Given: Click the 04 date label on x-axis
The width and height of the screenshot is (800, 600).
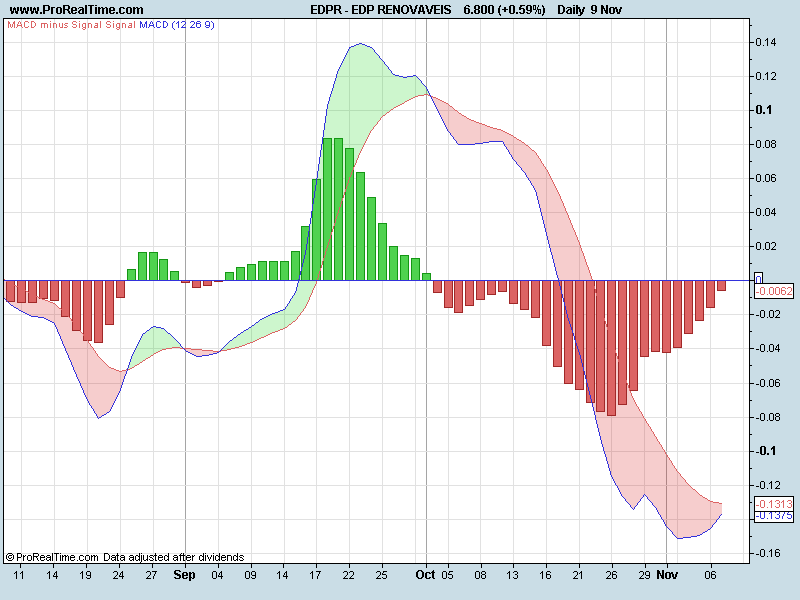Looking at the screenshot, I should pos(217,576).
